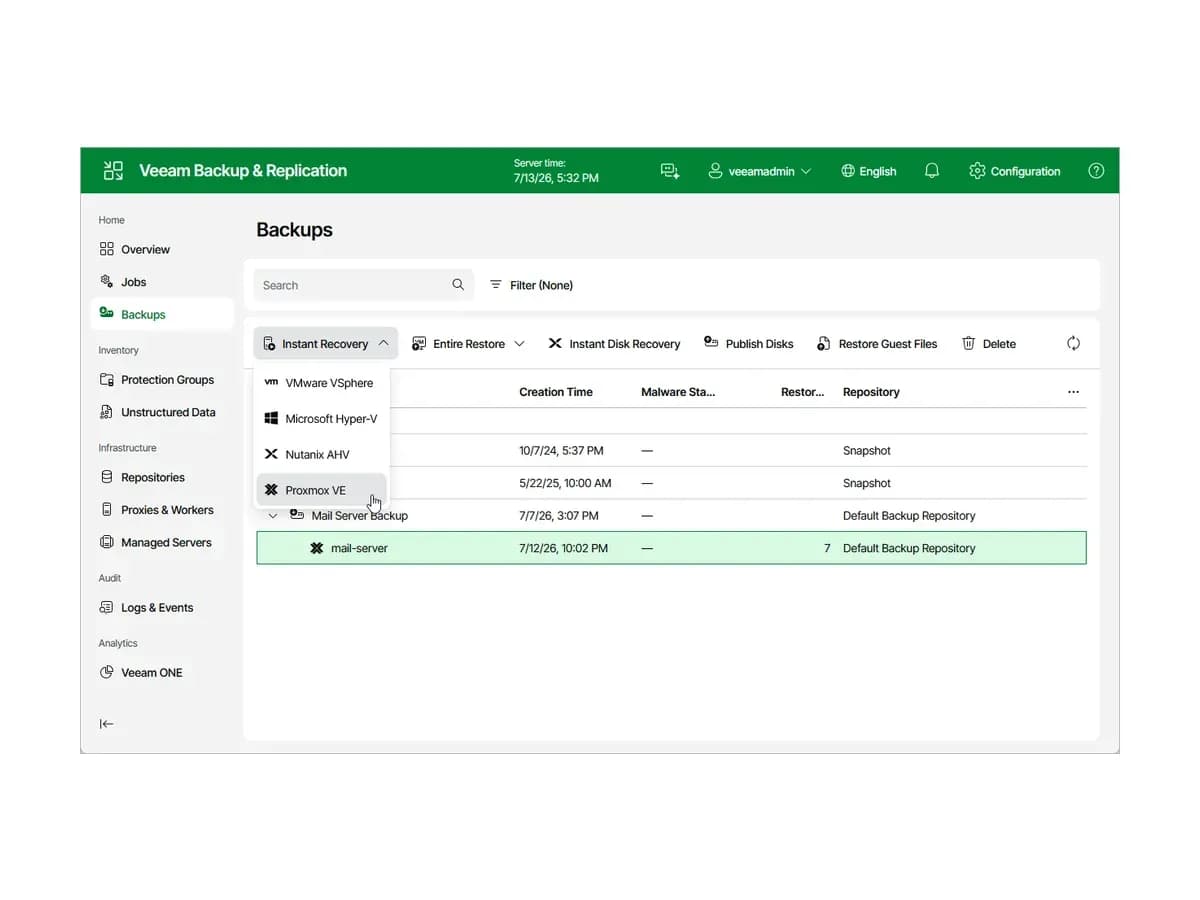Open the Filter (None) menu
The height and width of the screenshot is (900, 1200).
[x=531, y=285]
